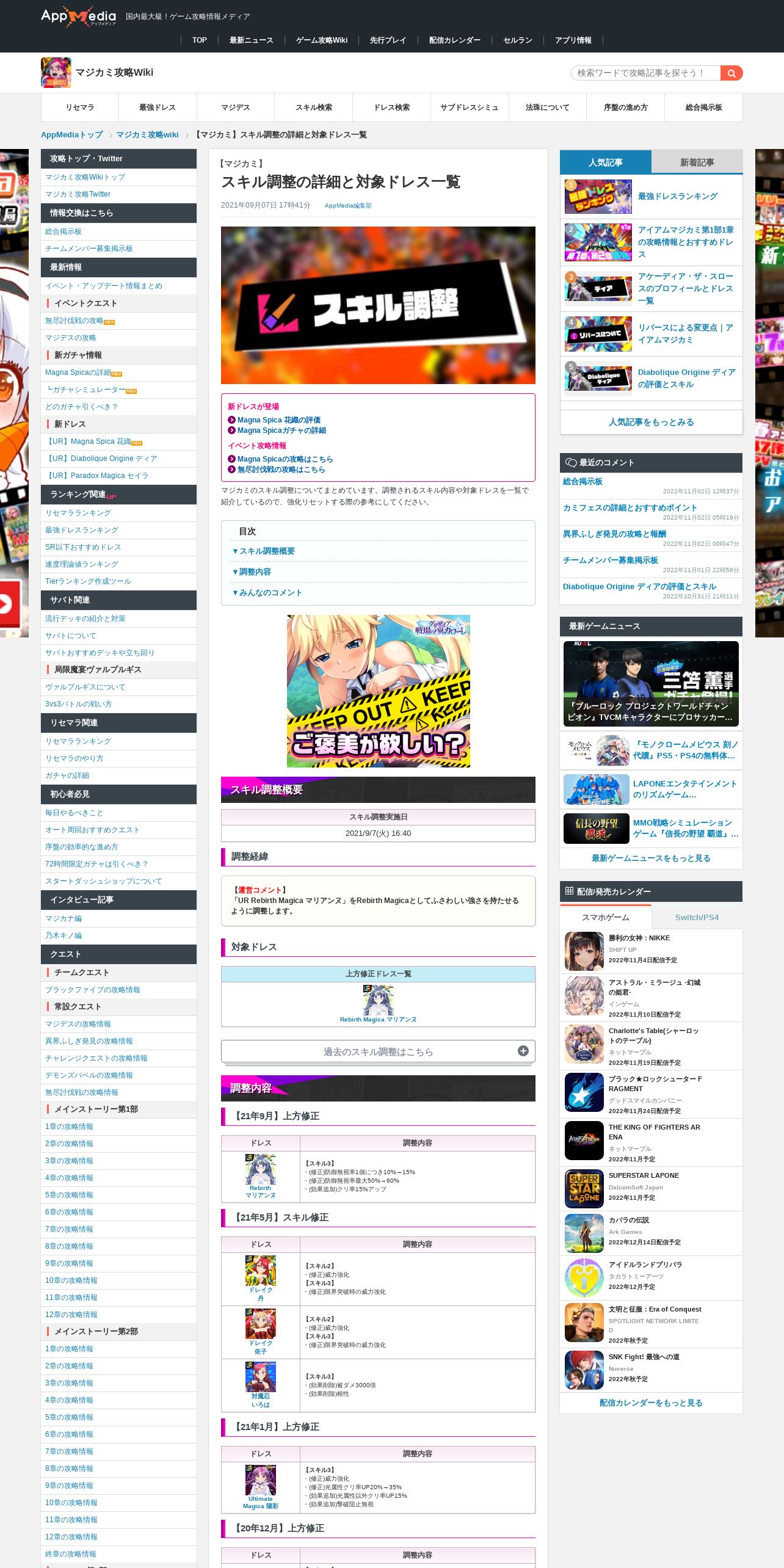Click マジカミ攻略wiki breadcrumb link
Screen dimensions: 784x1568
point(147,135)
